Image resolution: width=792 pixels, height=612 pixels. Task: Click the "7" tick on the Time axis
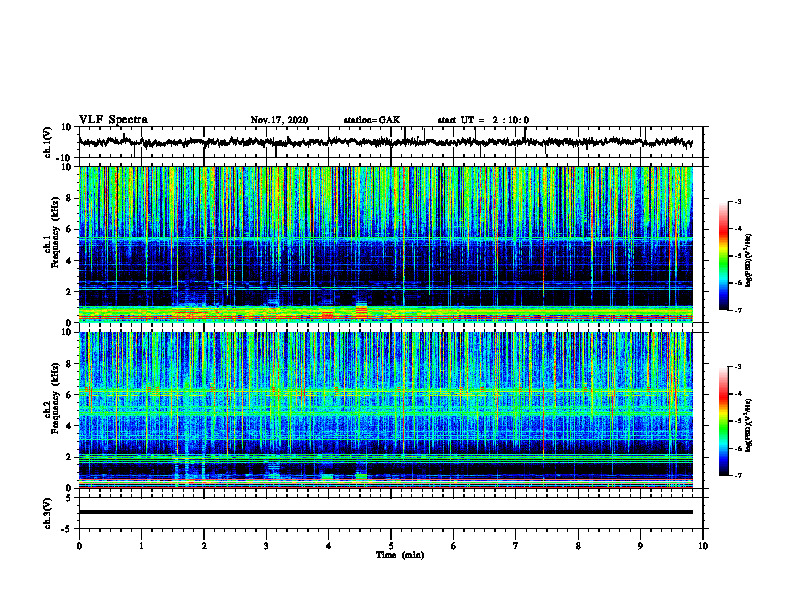[516, 546]
